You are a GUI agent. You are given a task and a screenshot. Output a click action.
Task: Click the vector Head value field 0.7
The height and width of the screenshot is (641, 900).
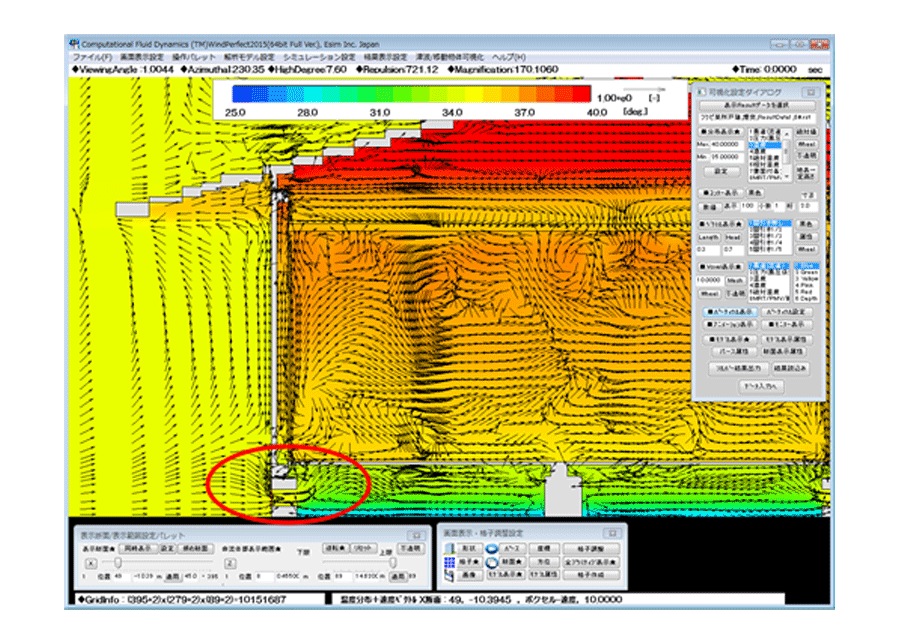coord(734,250)
